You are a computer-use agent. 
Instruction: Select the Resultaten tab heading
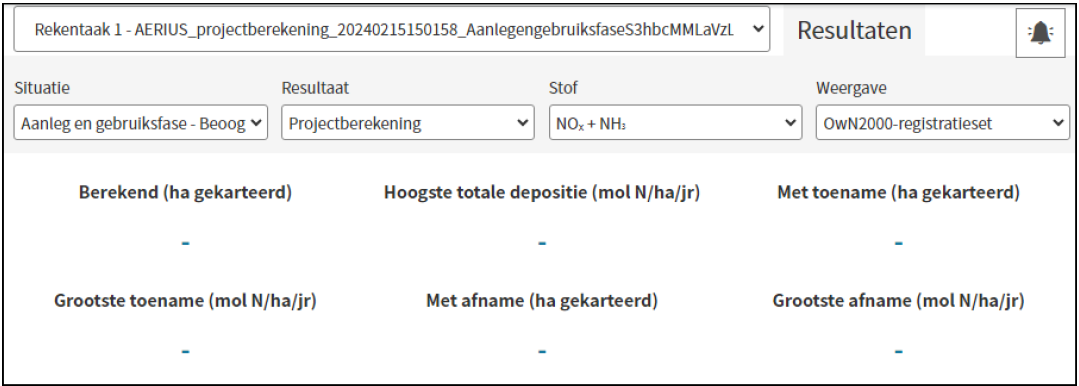pos(855,30)
